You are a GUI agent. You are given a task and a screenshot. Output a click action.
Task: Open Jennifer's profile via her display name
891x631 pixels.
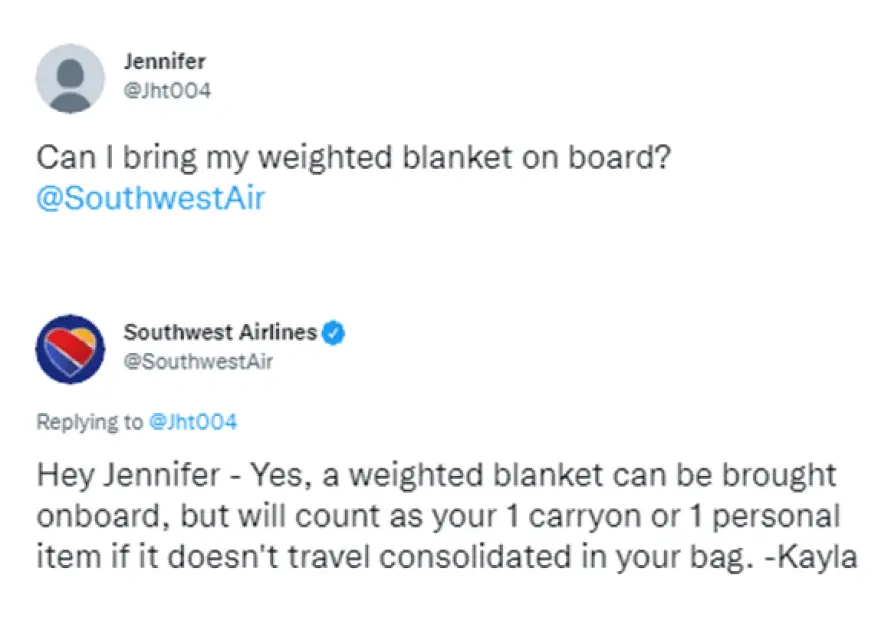164,62
